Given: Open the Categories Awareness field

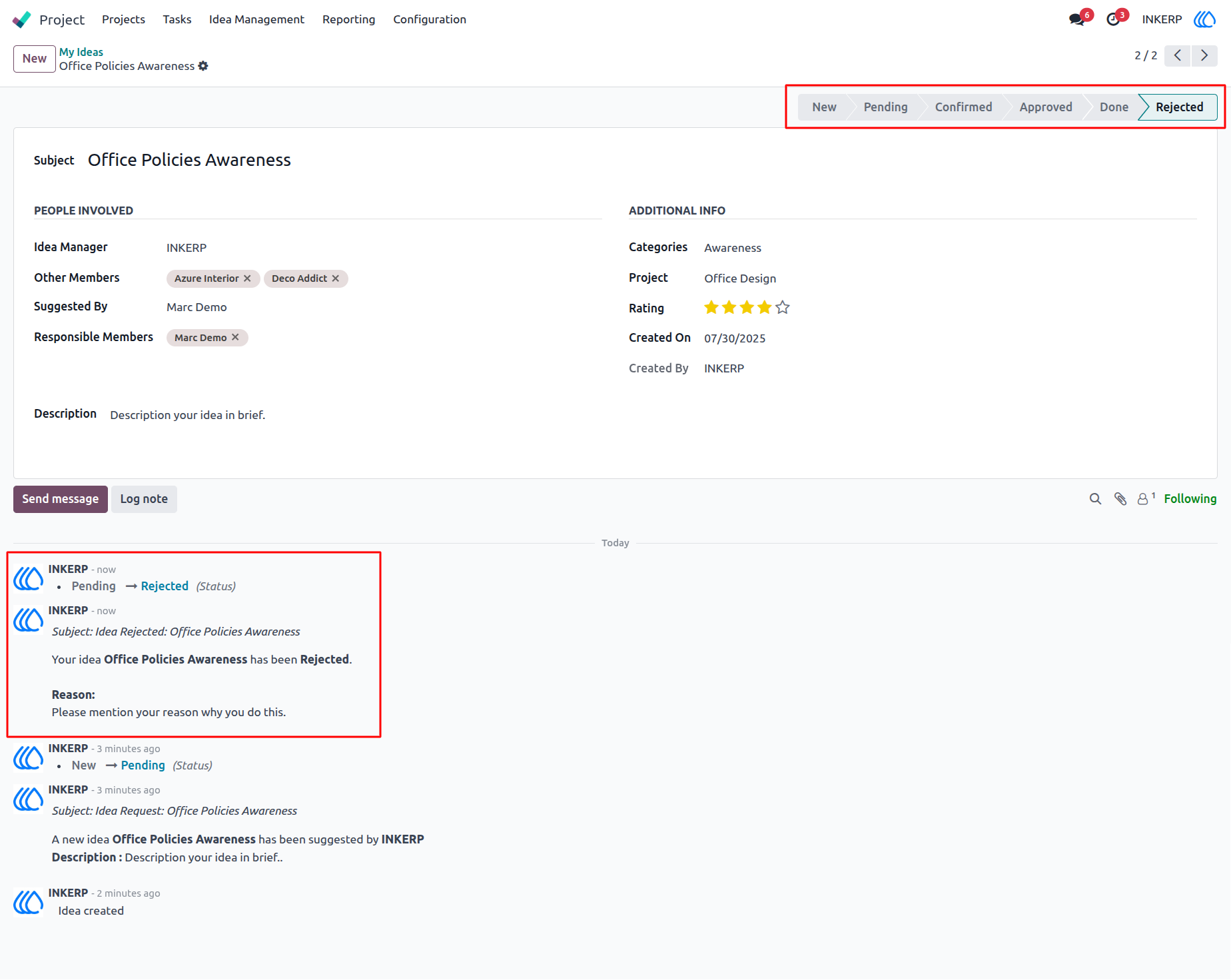Looking at the screenshot, I should tap(733, 248).
